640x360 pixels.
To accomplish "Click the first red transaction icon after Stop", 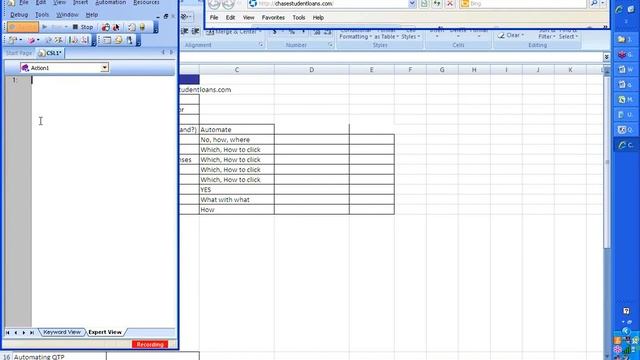I will (x=106, y=27).
